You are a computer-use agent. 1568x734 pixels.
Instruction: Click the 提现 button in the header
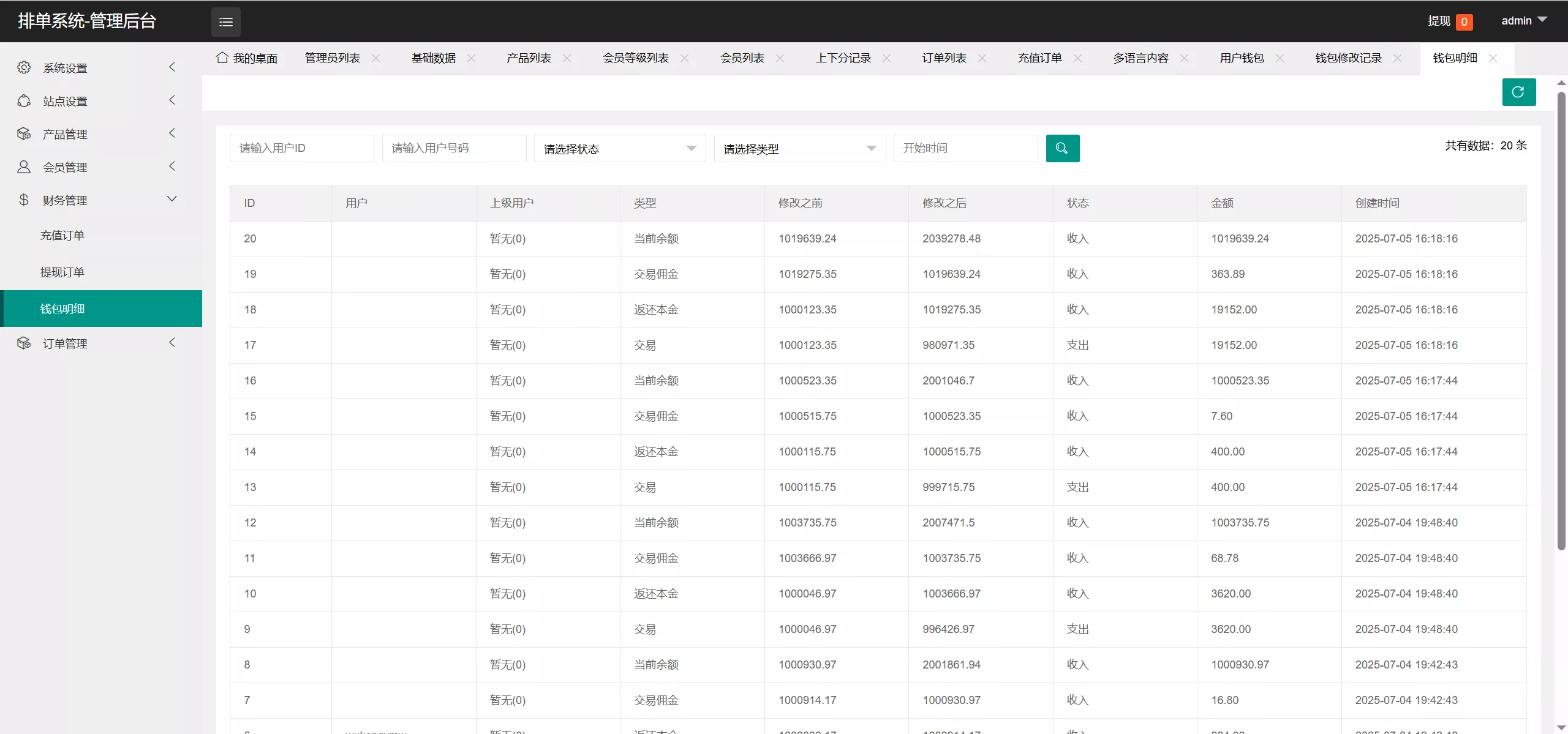[1439, 20]
